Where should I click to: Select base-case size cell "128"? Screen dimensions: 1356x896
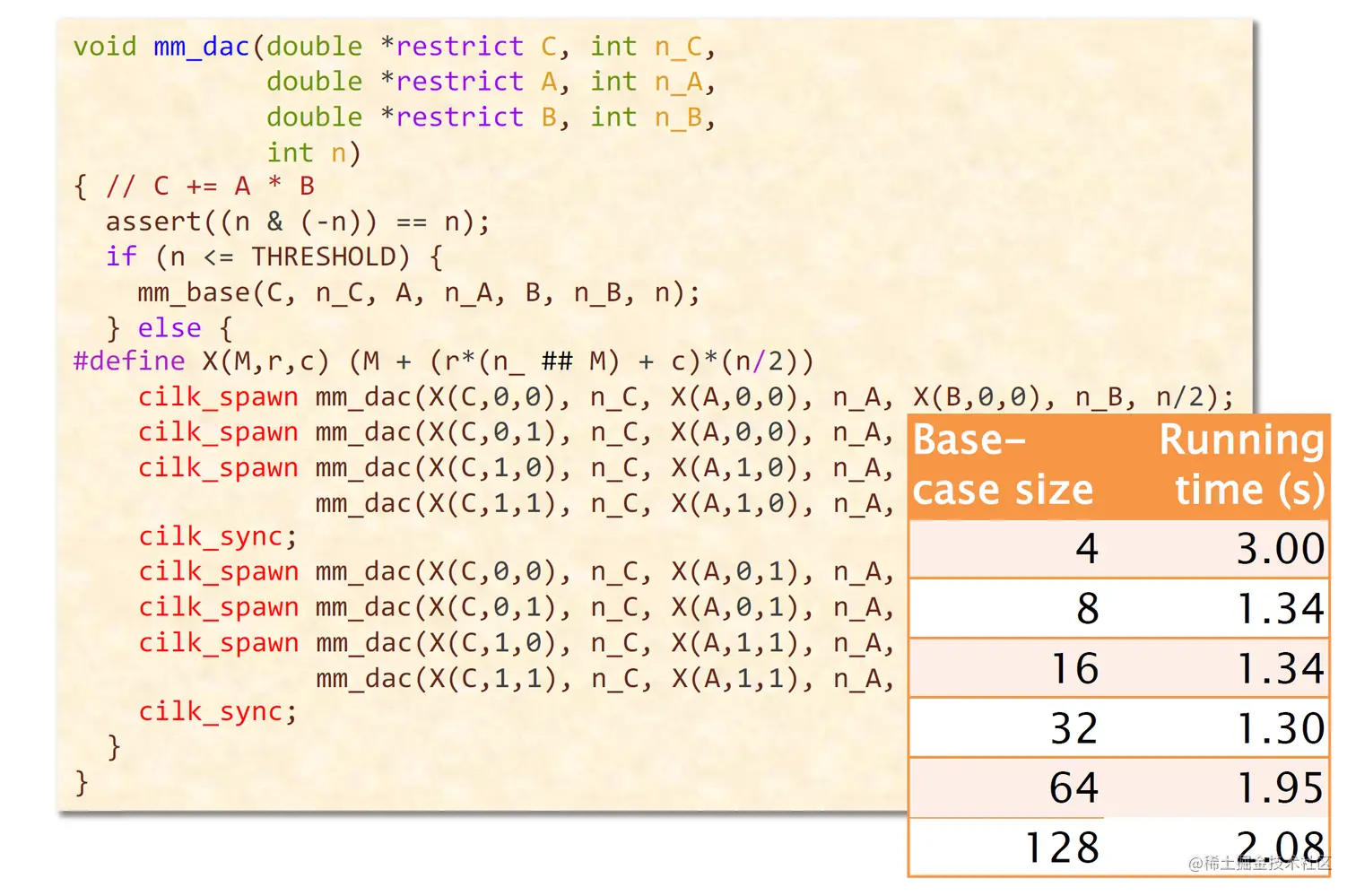pyautogui.click(x=1062, y=848)
